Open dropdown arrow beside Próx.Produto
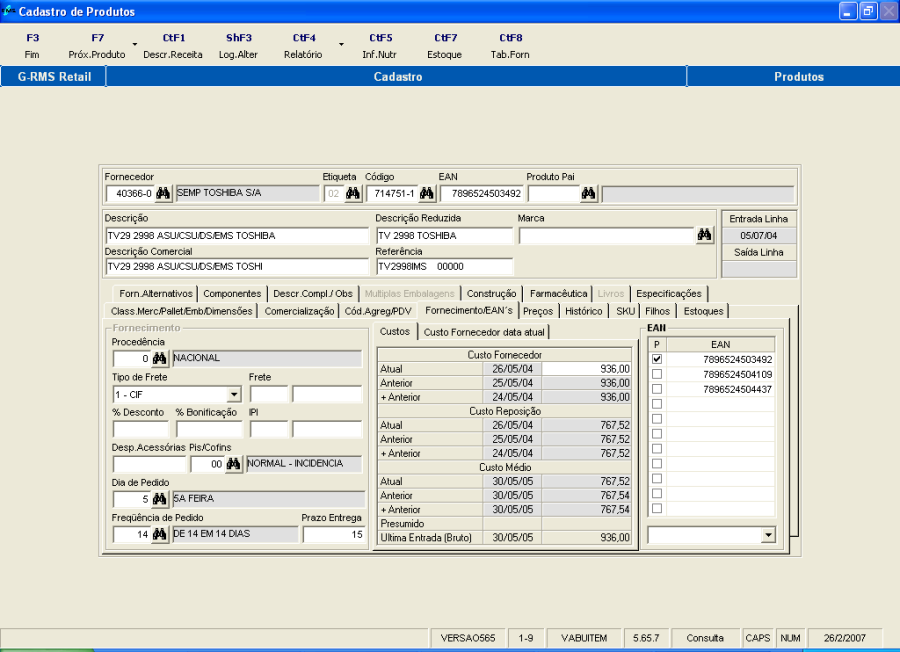The width and height of the screenshot is (900, 652). pyautogui.click(x=135, y=44)
